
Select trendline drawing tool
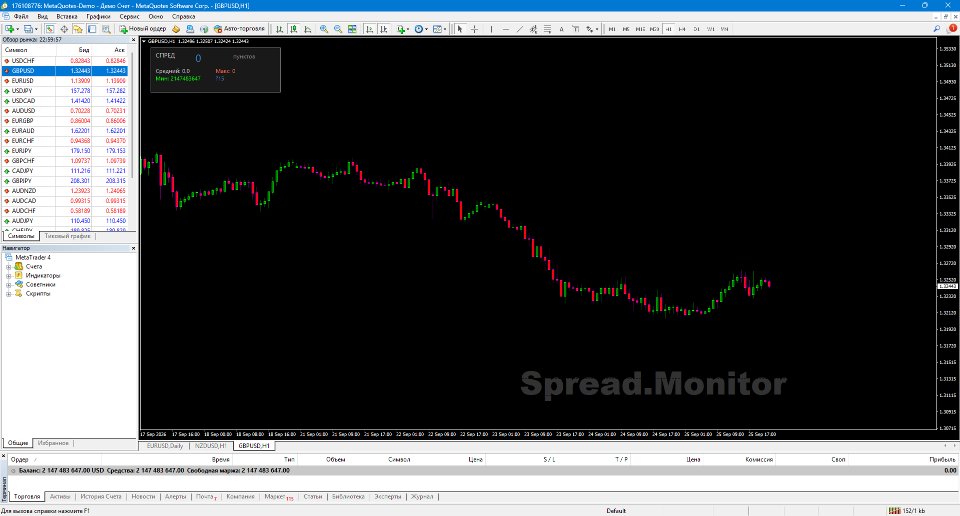coord(520,29)
